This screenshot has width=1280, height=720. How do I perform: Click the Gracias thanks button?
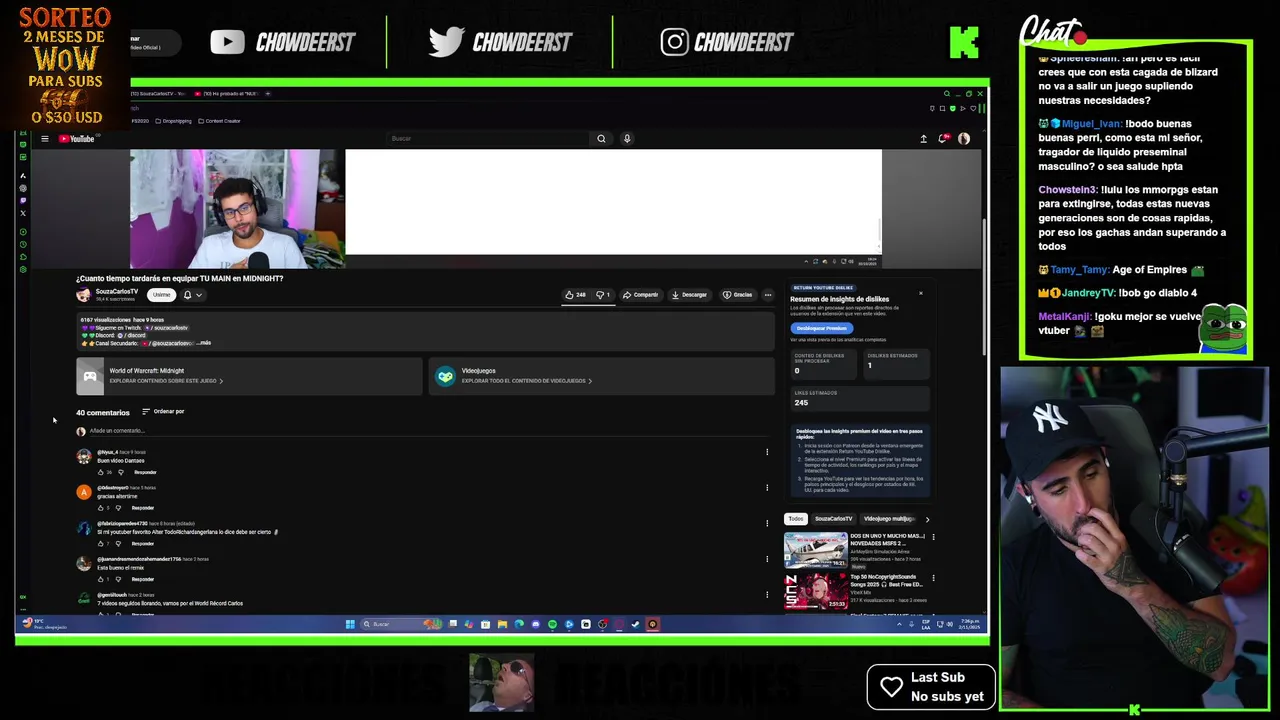pyautogui.click(x=738, y=295)
